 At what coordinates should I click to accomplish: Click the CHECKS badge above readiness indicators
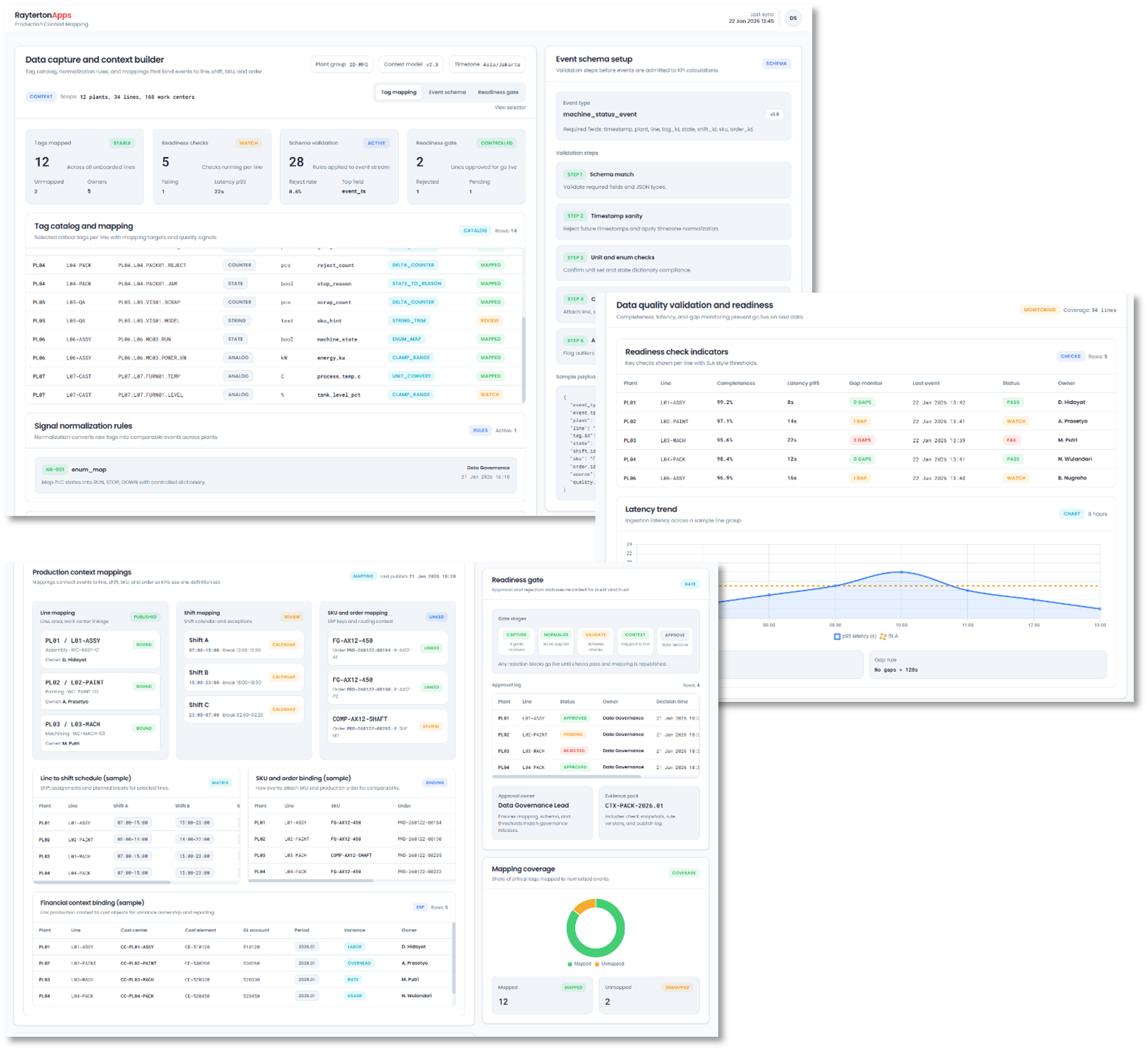coord(1070,356)
